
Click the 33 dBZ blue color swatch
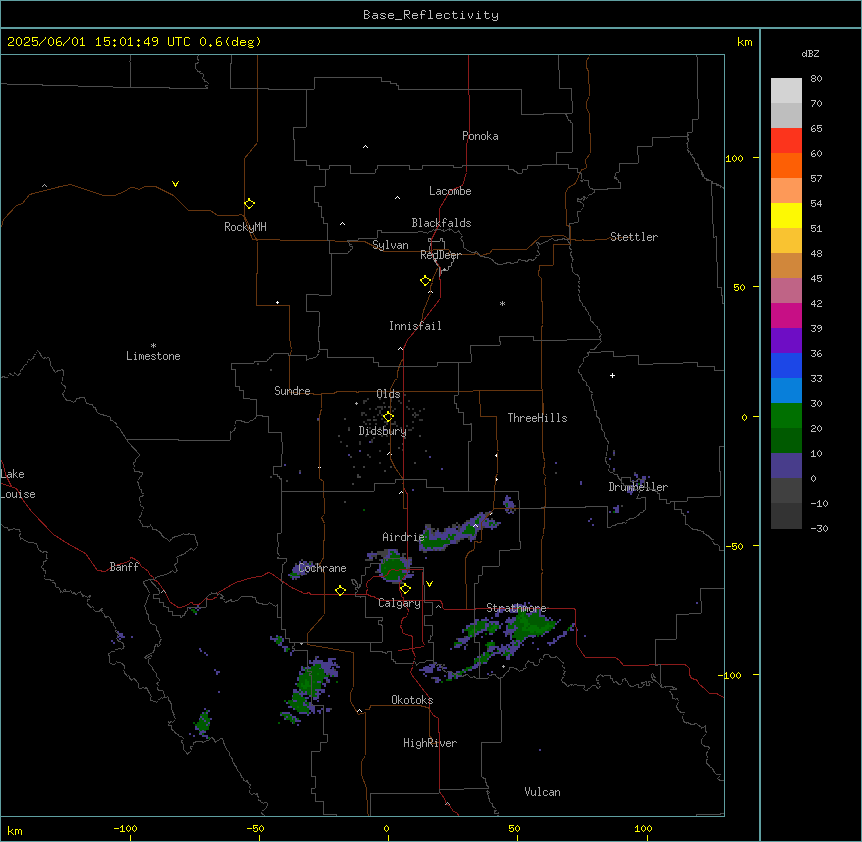[x=786, y=365]
